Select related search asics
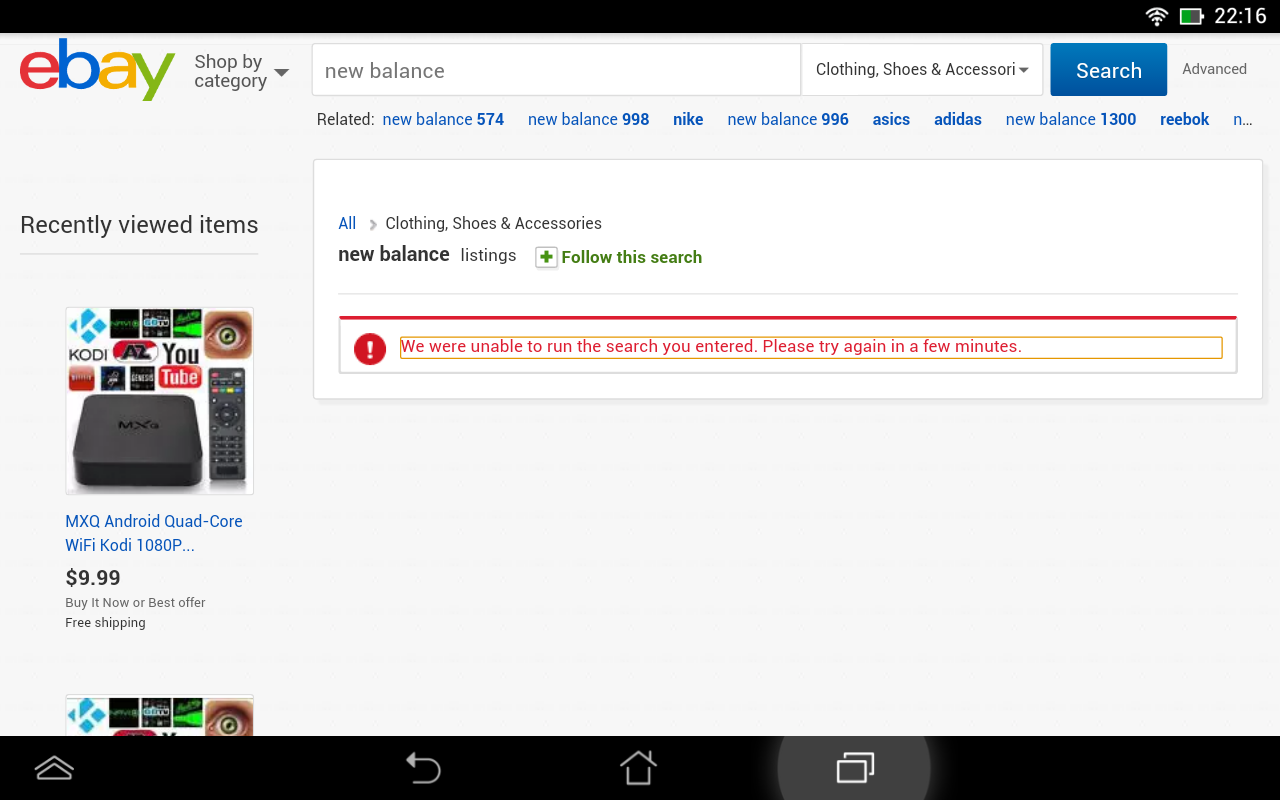This screenshot has height=800, width=1280. point(891,119)
